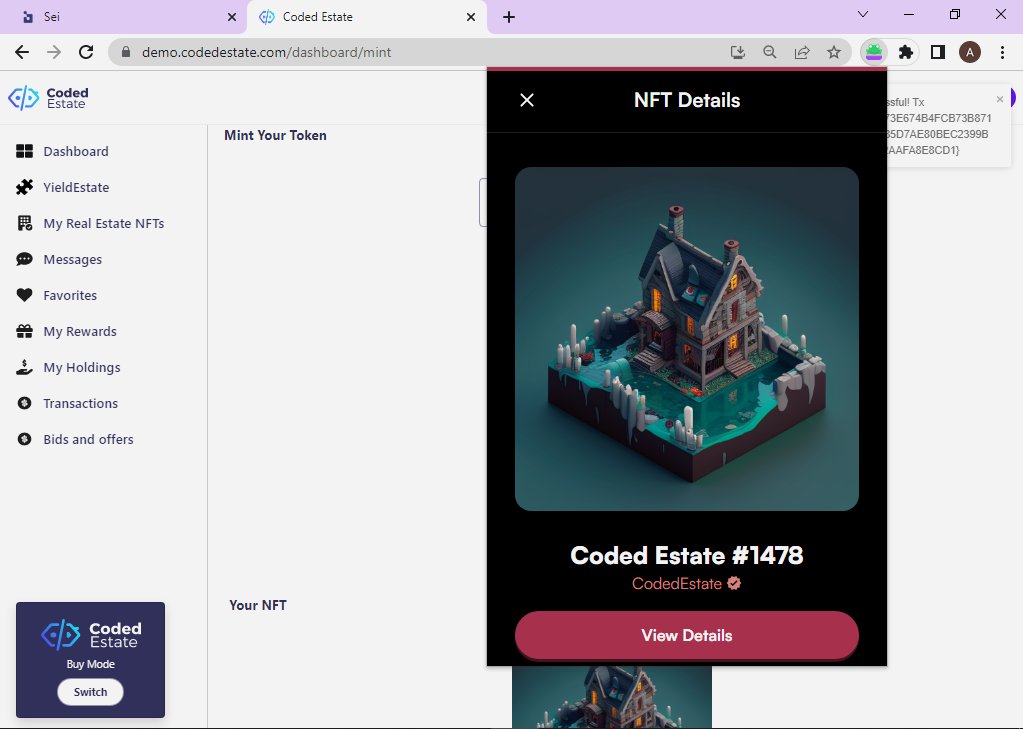Open My Holdings page
The image size is (1023, 729).
pyautogui.click(x=82, y=367)
